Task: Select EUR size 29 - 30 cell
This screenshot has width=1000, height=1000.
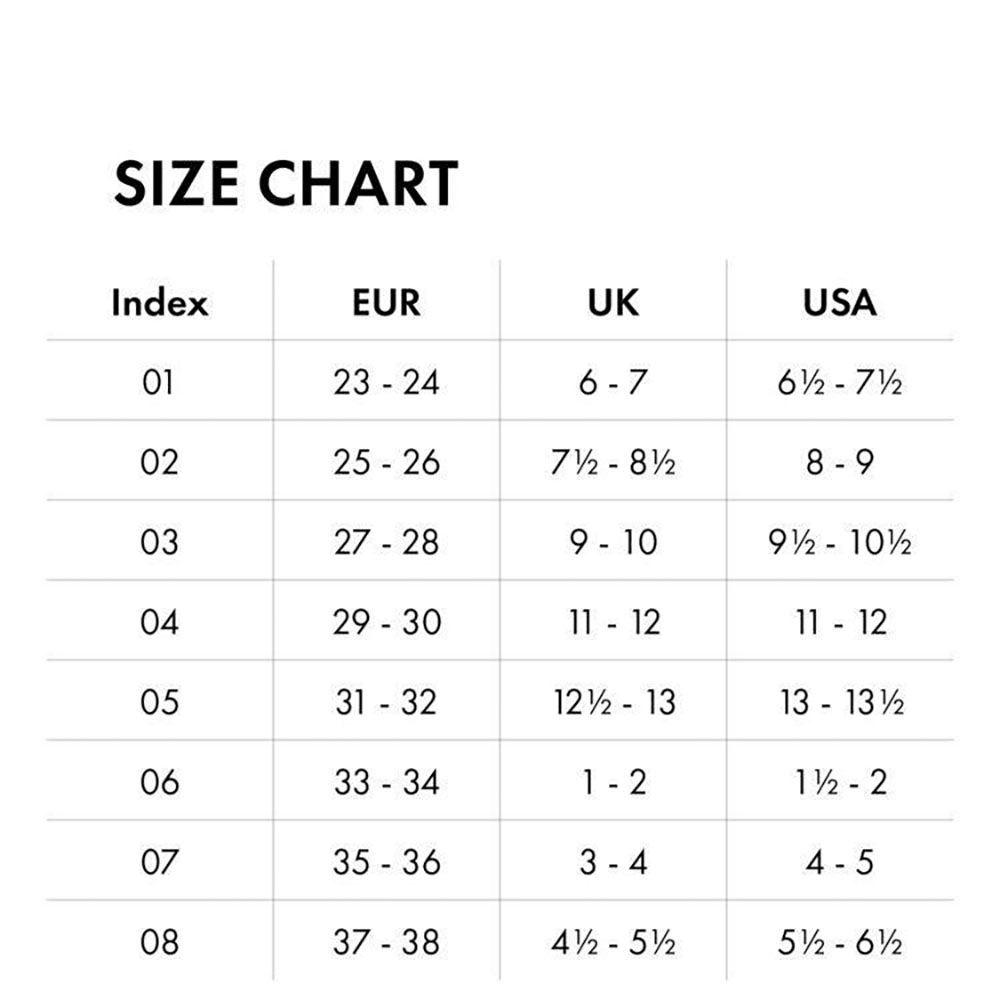Action: [x=386, y=622]
